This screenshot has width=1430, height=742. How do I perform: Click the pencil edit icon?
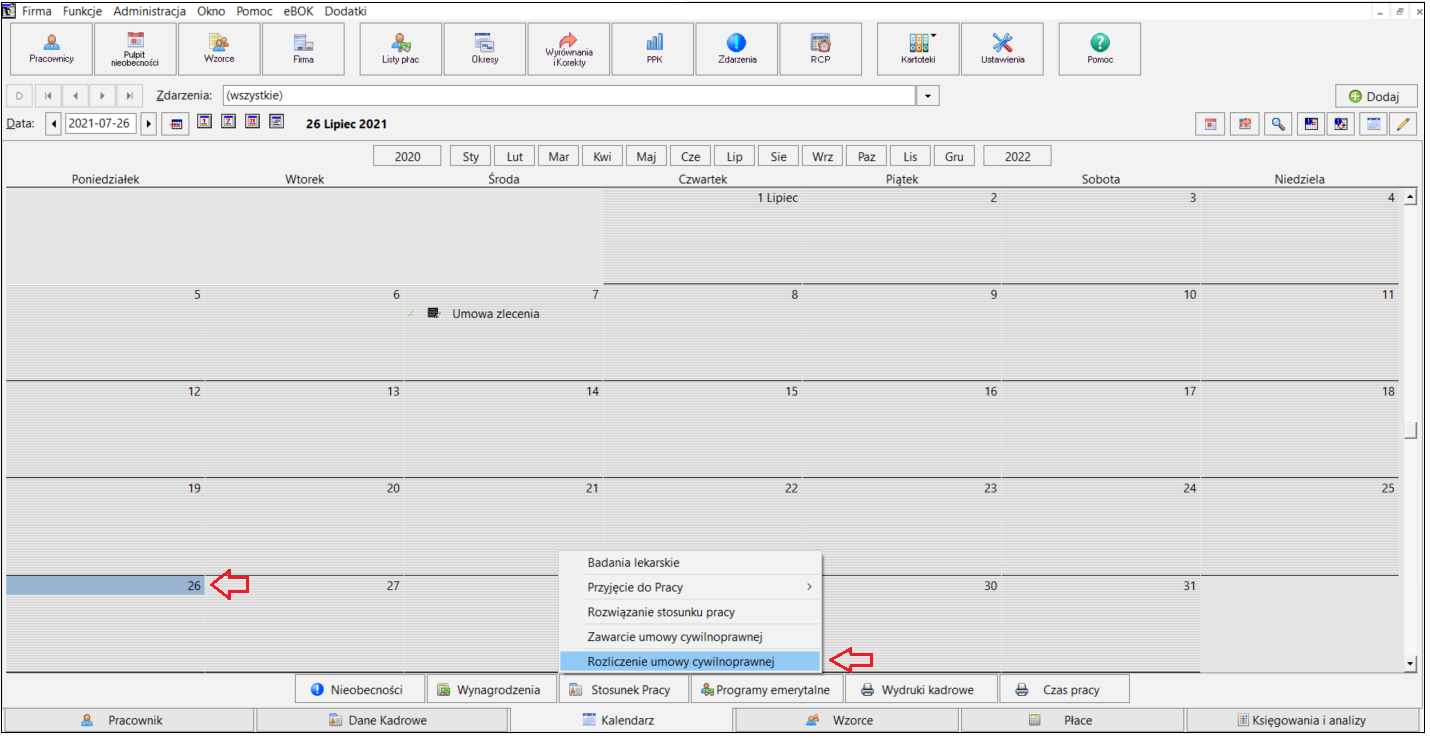click(1404, 124)
